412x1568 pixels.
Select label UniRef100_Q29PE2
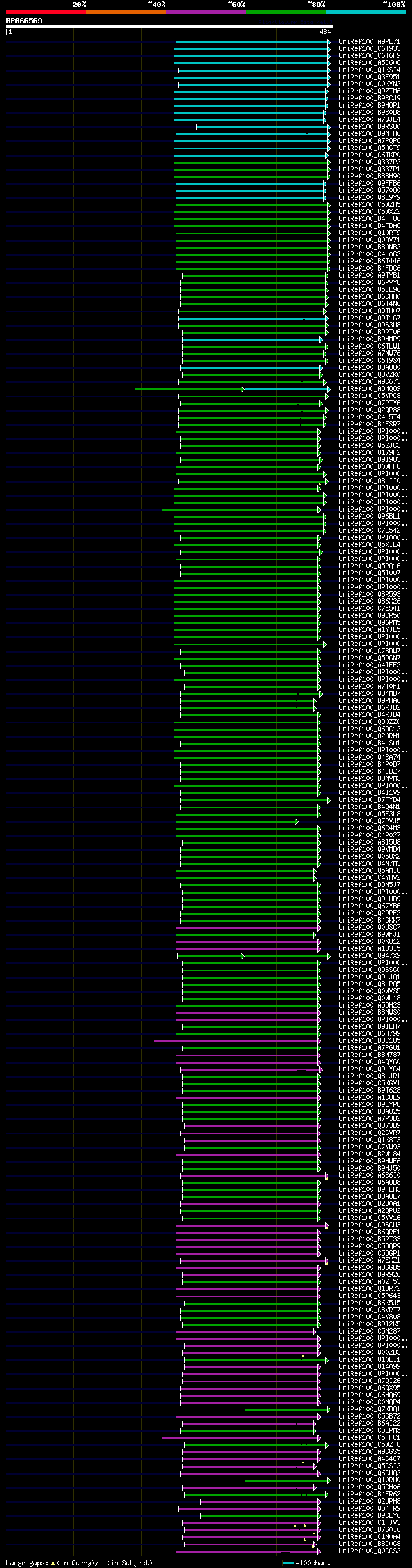tap(370, 913)
